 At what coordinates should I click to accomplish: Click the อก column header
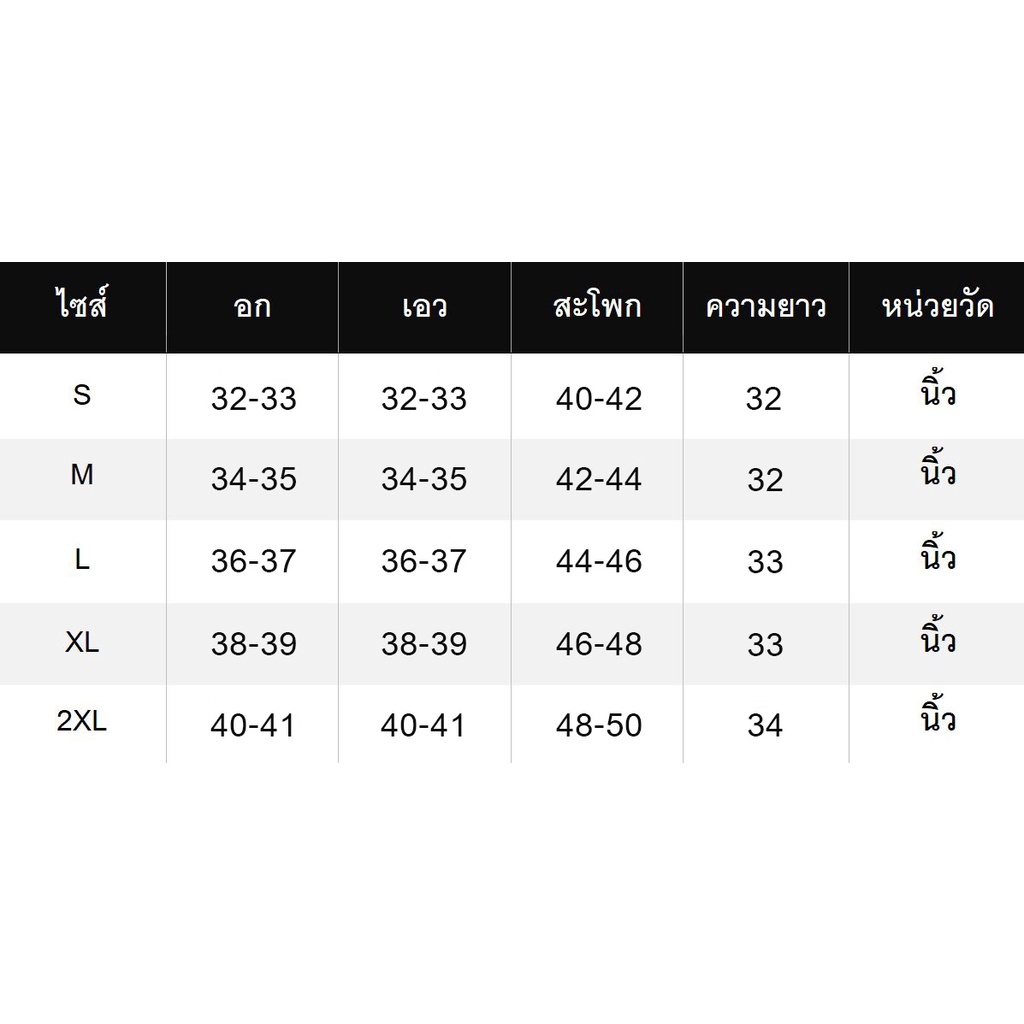tap(252, 307)
